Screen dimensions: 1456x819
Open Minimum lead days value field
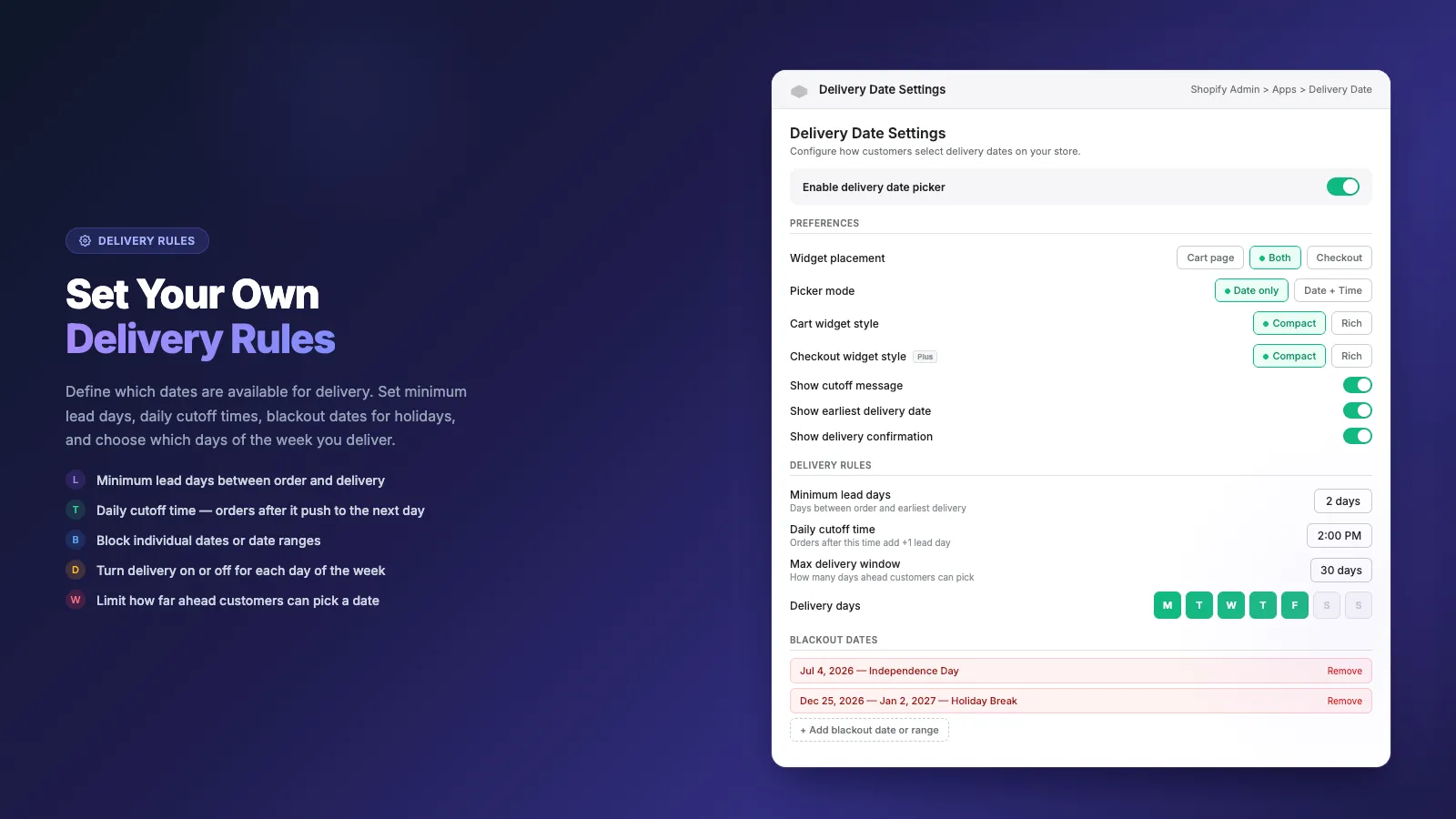(x=1343, y=501)
